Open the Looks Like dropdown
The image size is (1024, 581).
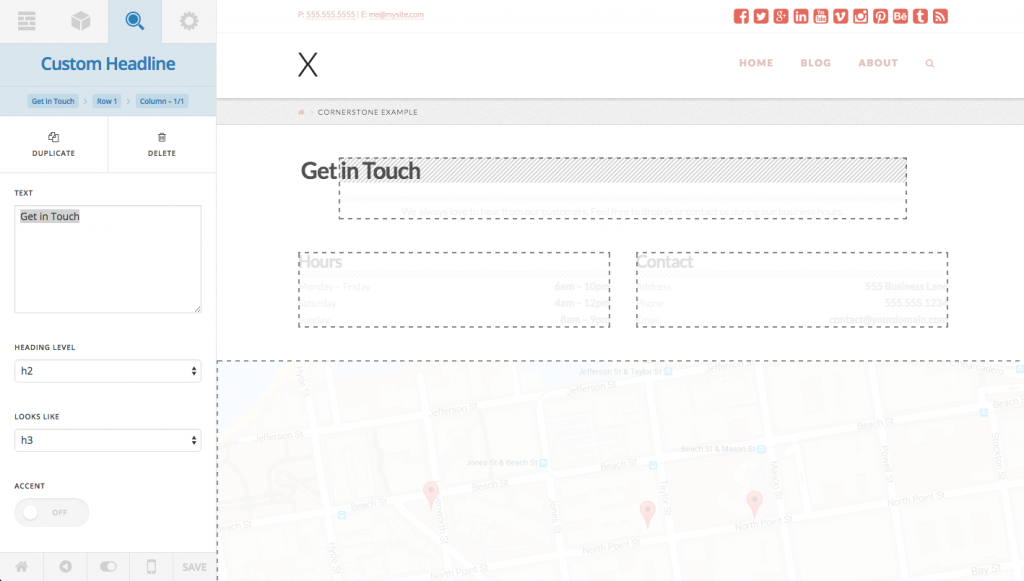click(108, 440)
